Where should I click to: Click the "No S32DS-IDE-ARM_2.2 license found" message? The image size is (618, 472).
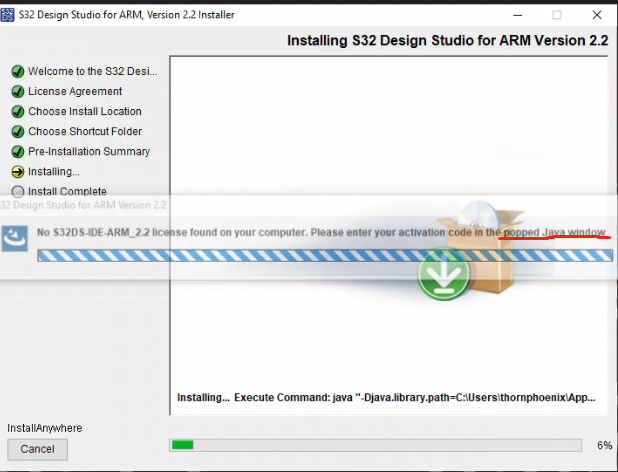[321, 232]
